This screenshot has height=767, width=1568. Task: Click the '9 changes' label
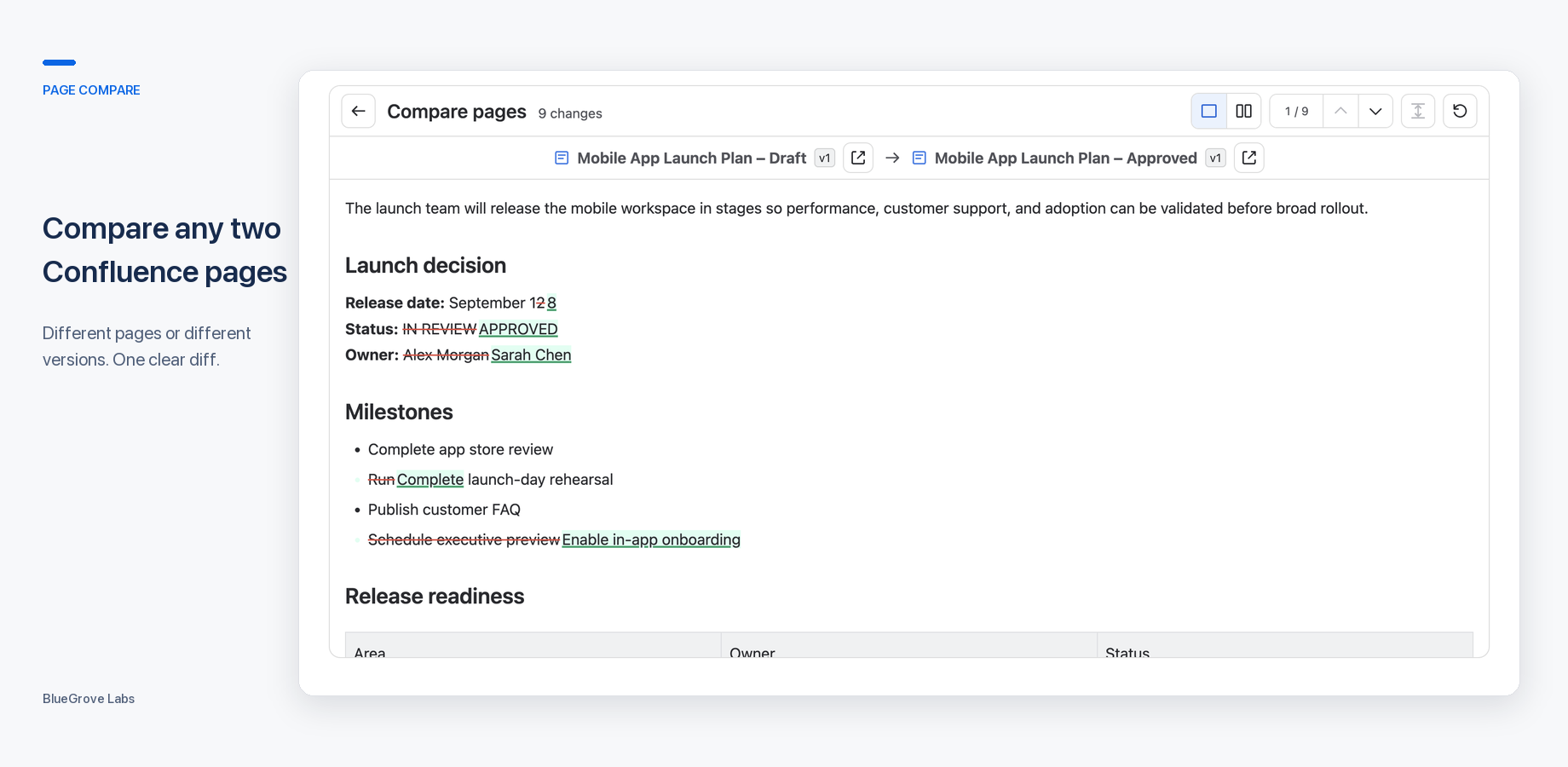pos(570,113)
